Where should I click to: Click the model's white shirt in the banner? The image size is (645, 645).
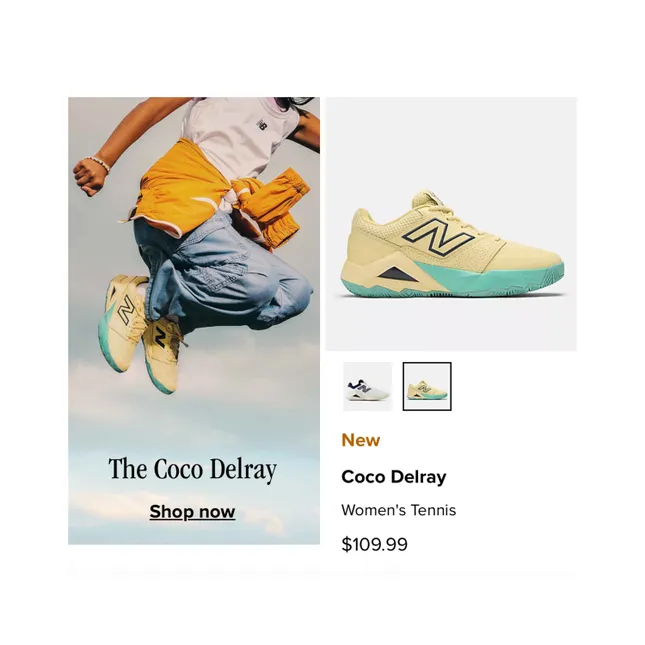pos(241,138)
